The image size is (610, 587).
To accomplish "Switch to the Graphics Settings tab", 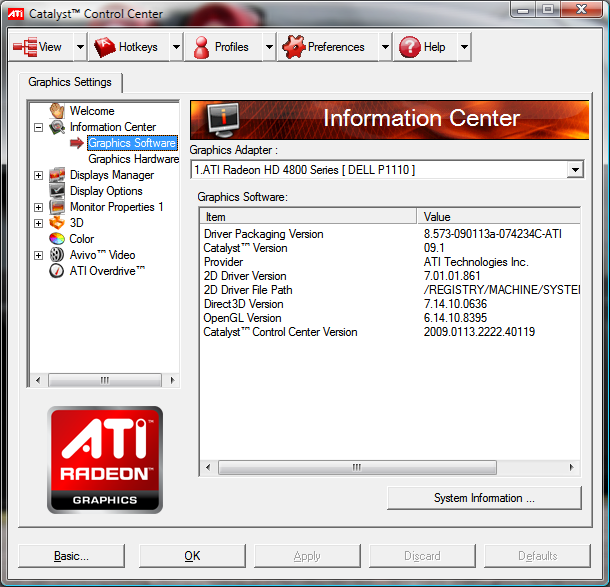I will 70,83.
